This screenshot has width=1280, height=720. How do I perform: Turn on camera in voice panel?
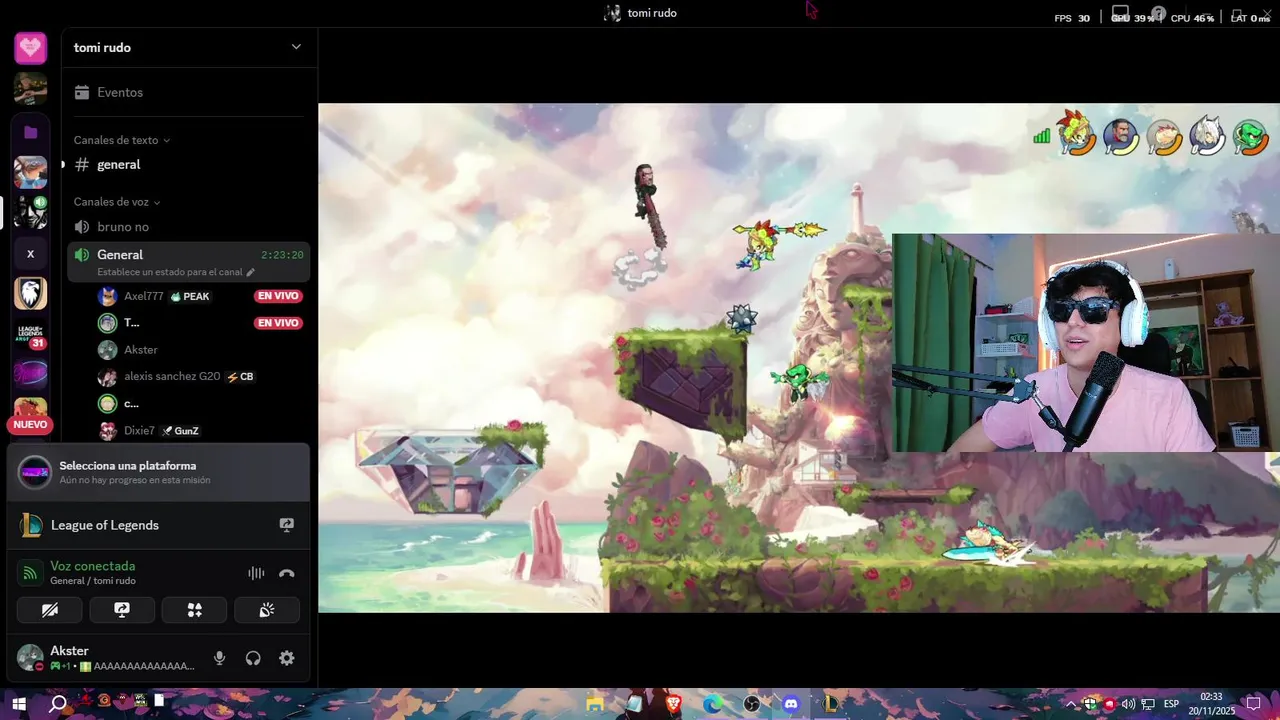pyautogui.click(x=50, y=610)
